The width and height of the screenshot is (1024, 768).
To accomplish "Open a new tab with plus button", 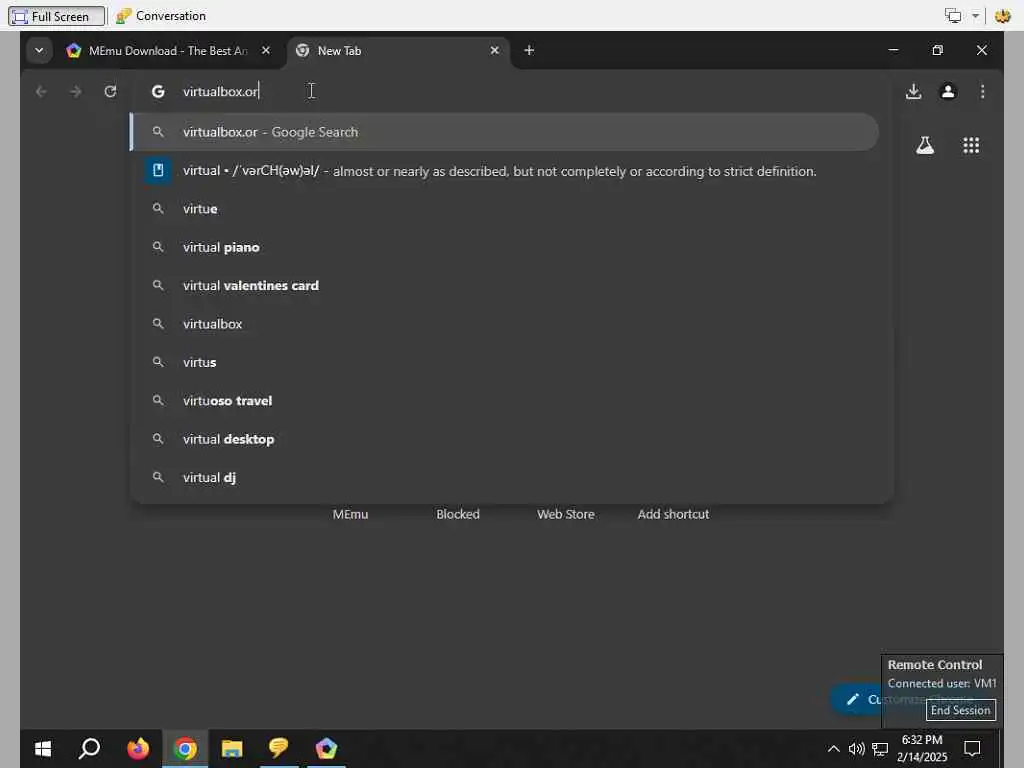I will 529,50.
